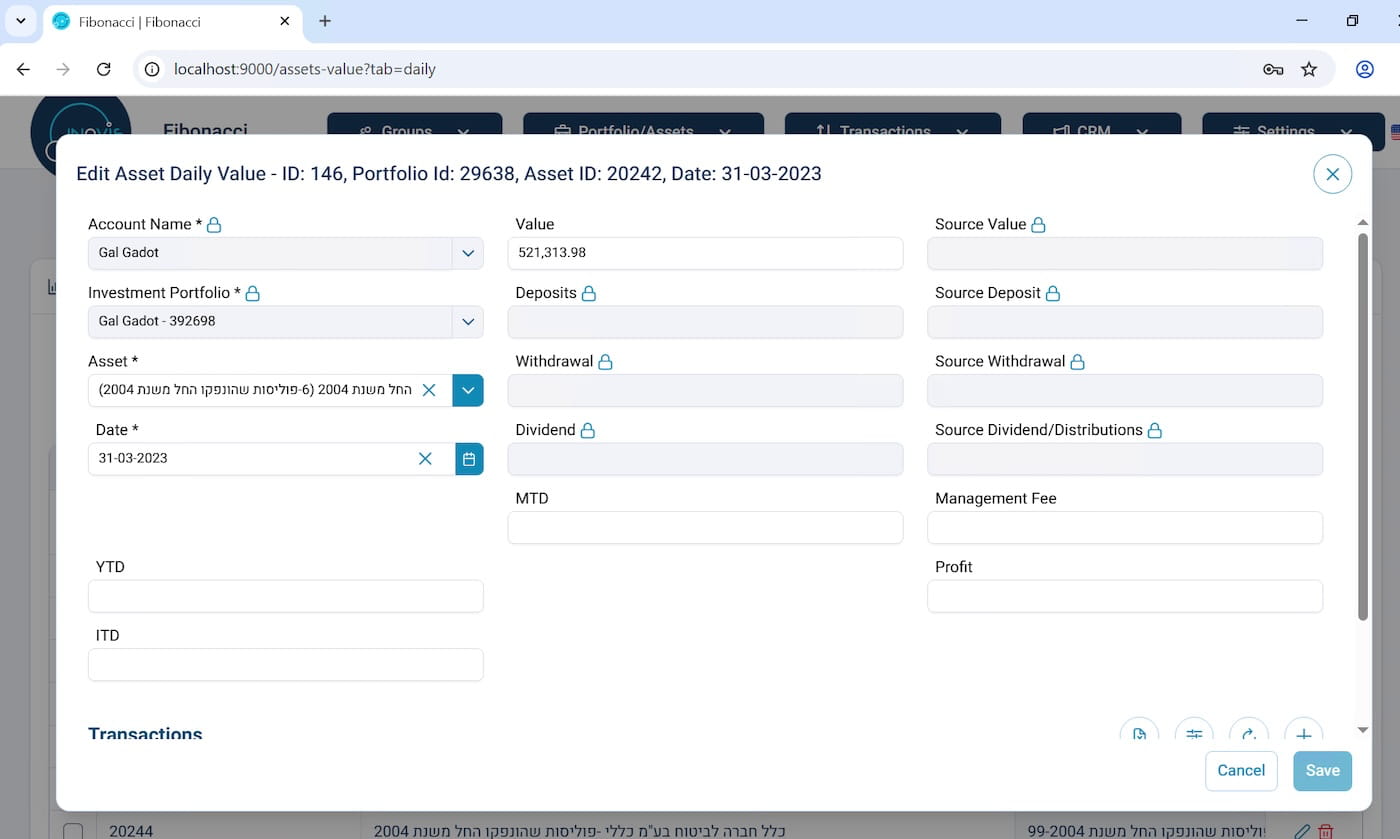Open the Asset dropdown list
This screenshot has width=1400, height=839.
pyautogui.click(x=468, y=390)
